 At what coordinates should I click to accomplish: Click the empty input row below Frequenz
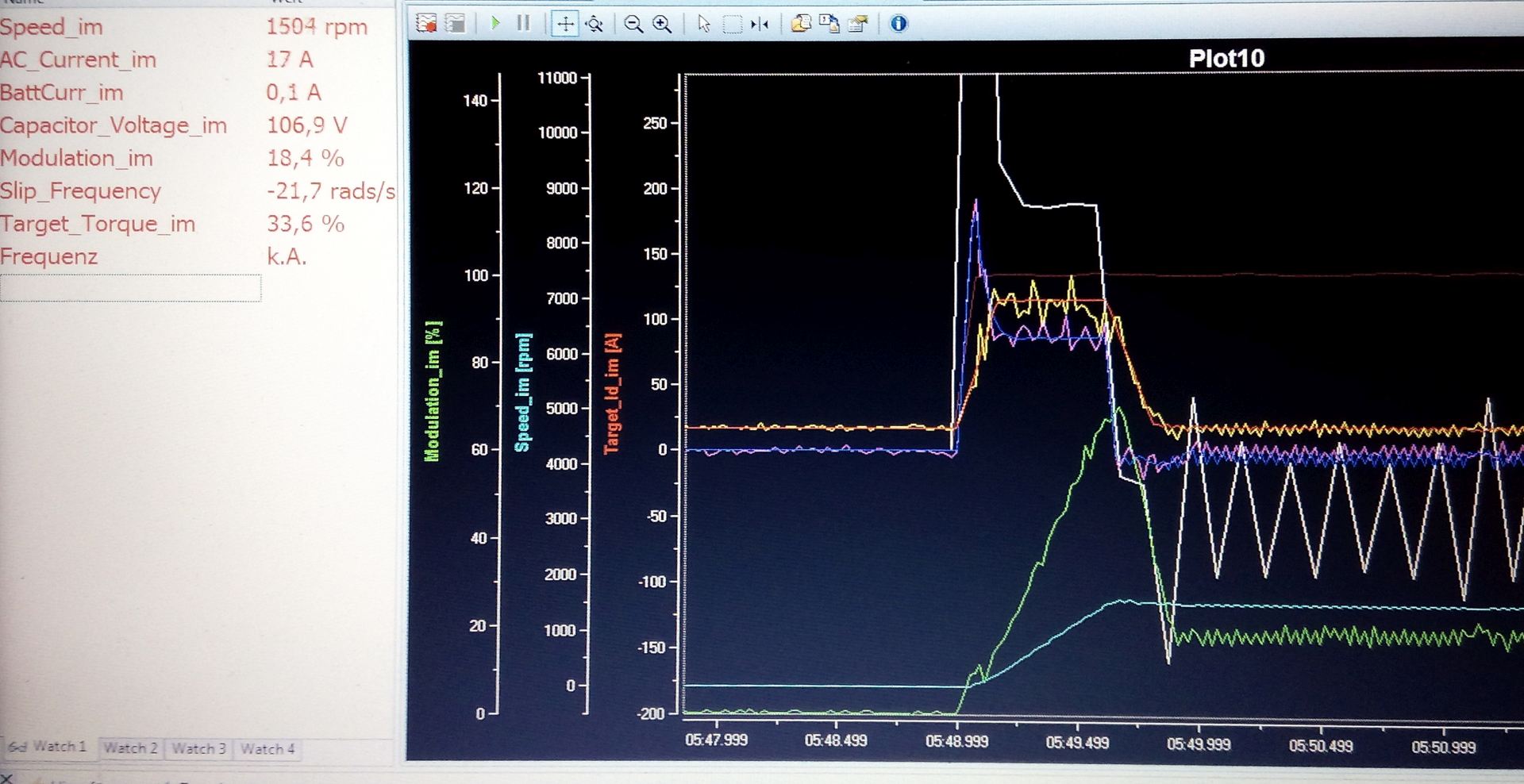130,288
